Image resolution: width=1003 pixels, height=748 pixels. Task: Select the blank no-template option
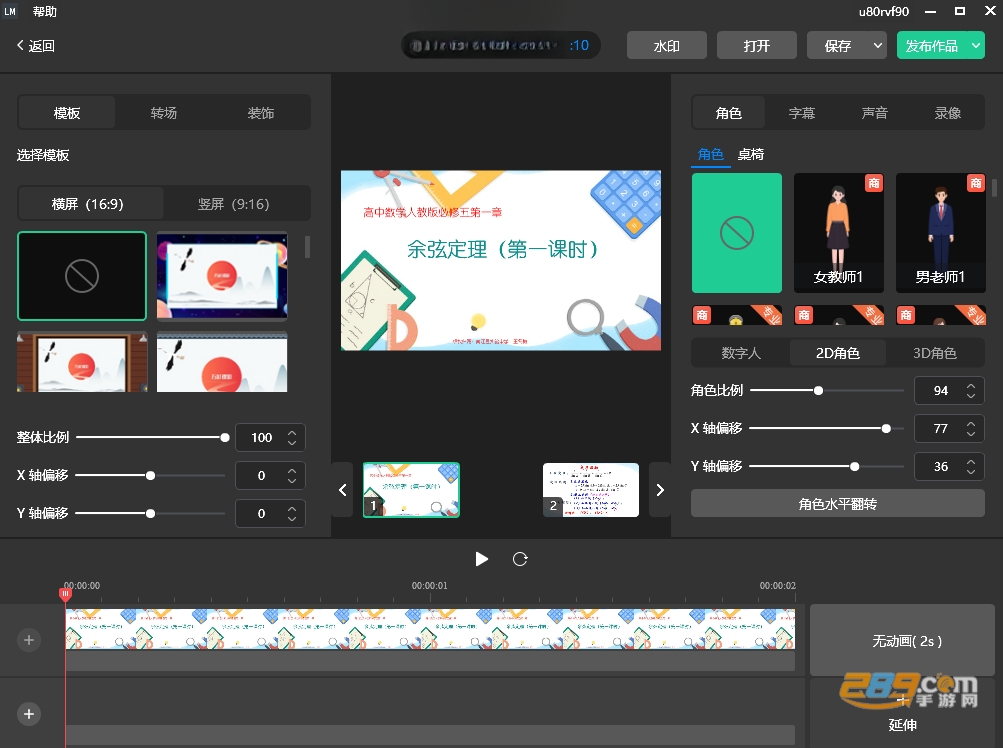(82, 276)
